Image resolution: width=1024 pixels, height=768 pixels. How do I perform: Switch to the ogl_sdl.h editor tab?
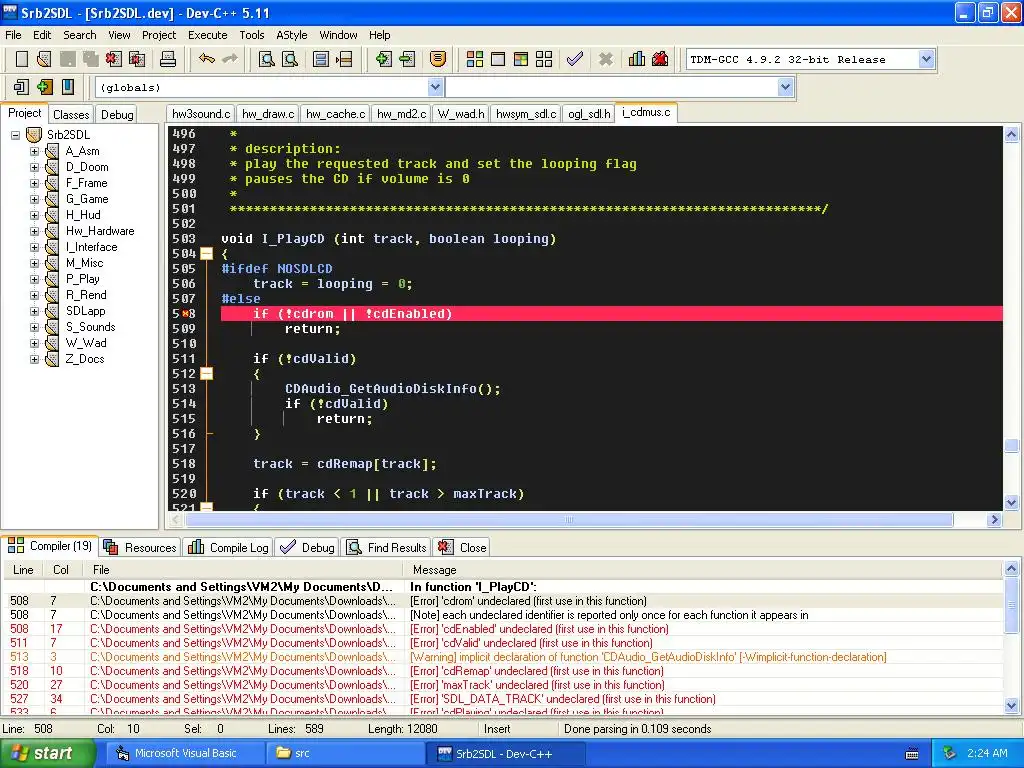point(589,114)
